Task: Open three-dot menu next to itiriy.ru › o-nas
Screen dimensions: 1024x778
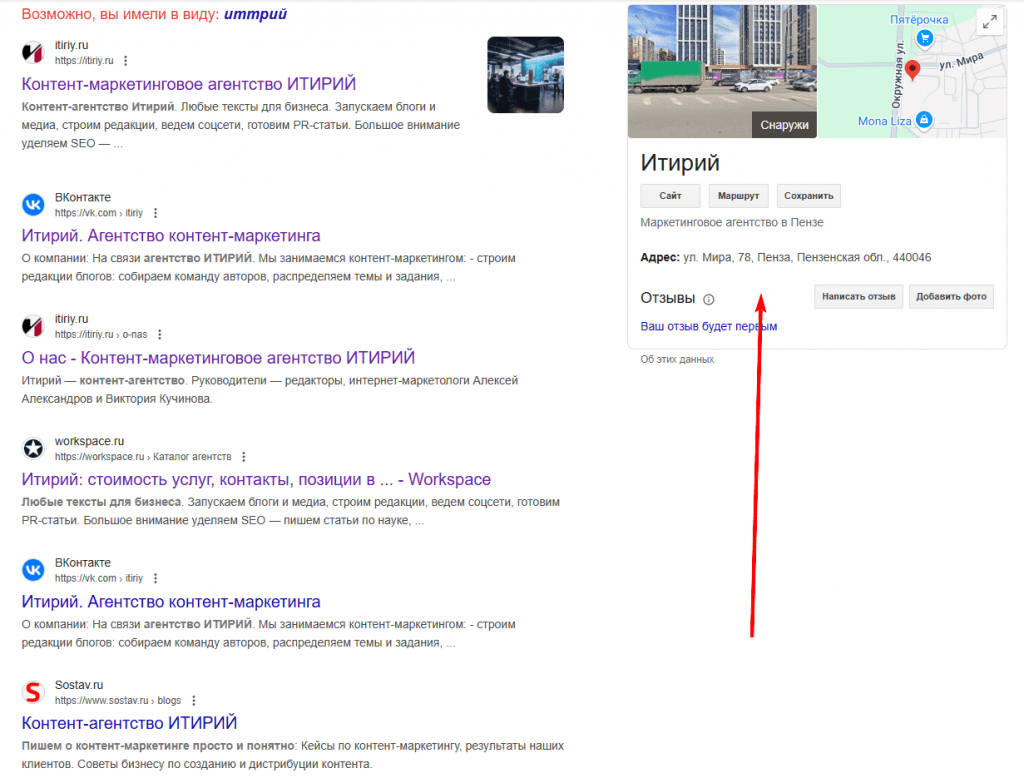Action: (159, 334)
